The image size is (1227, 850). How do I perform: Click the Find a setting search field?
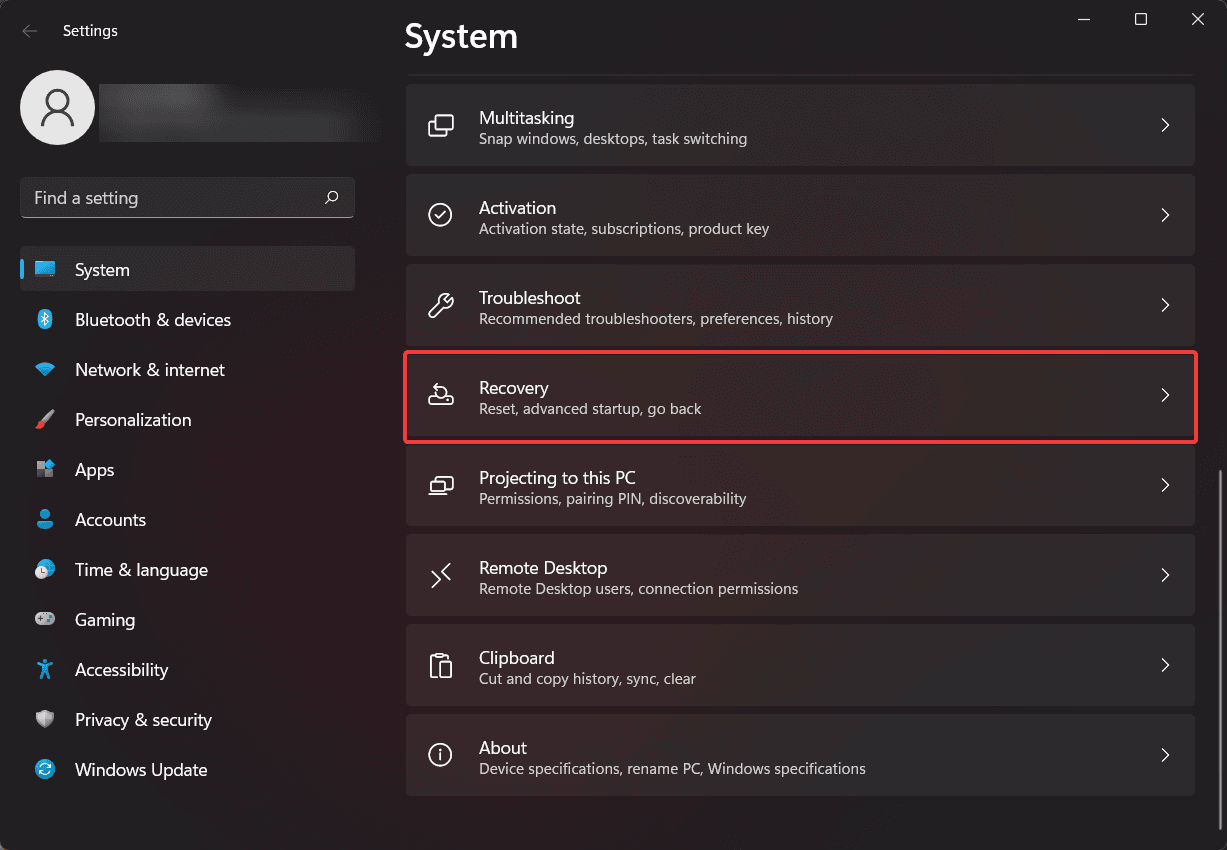coord(170,198)
